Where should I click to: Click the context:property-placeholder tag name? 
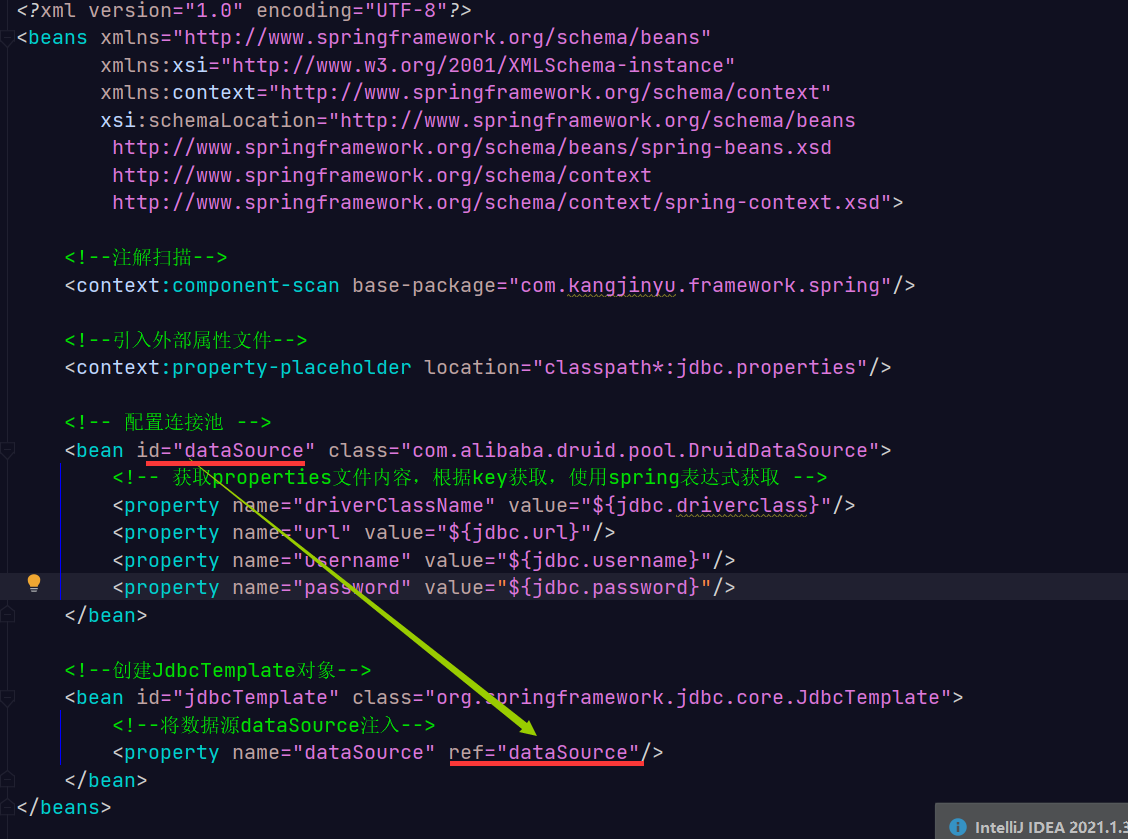pyautogui.click(x=244, y=368)
